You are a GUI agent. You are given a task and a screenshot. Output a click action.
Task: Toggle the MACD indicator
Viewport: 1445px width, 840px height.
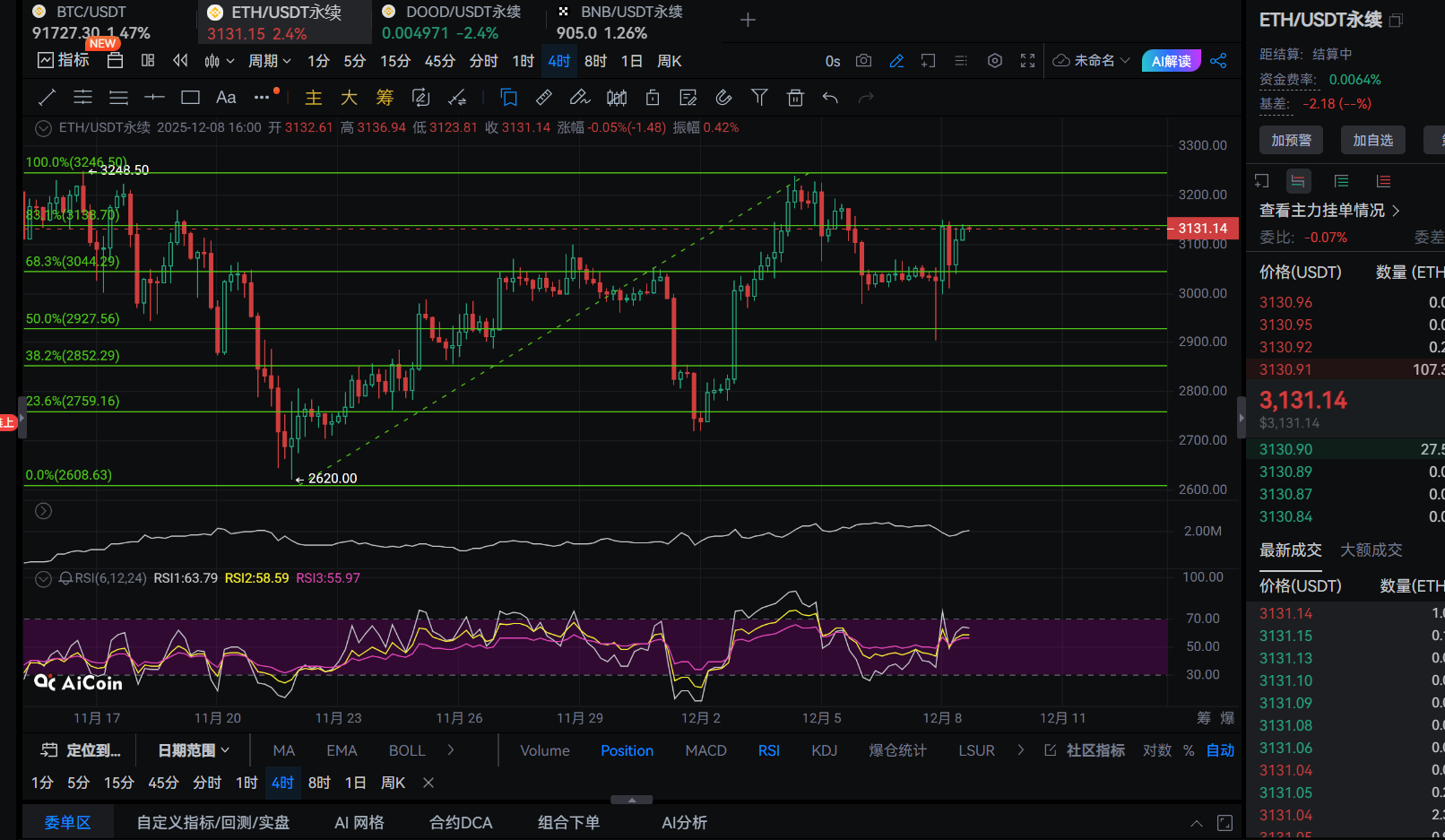(x=705, y=750)
